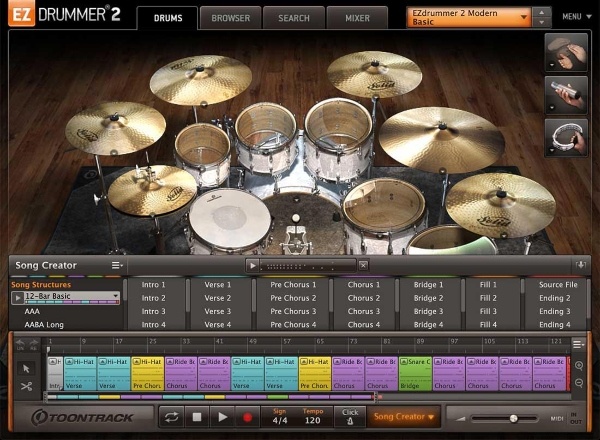Toggle the Click metronome

point(350,417)
